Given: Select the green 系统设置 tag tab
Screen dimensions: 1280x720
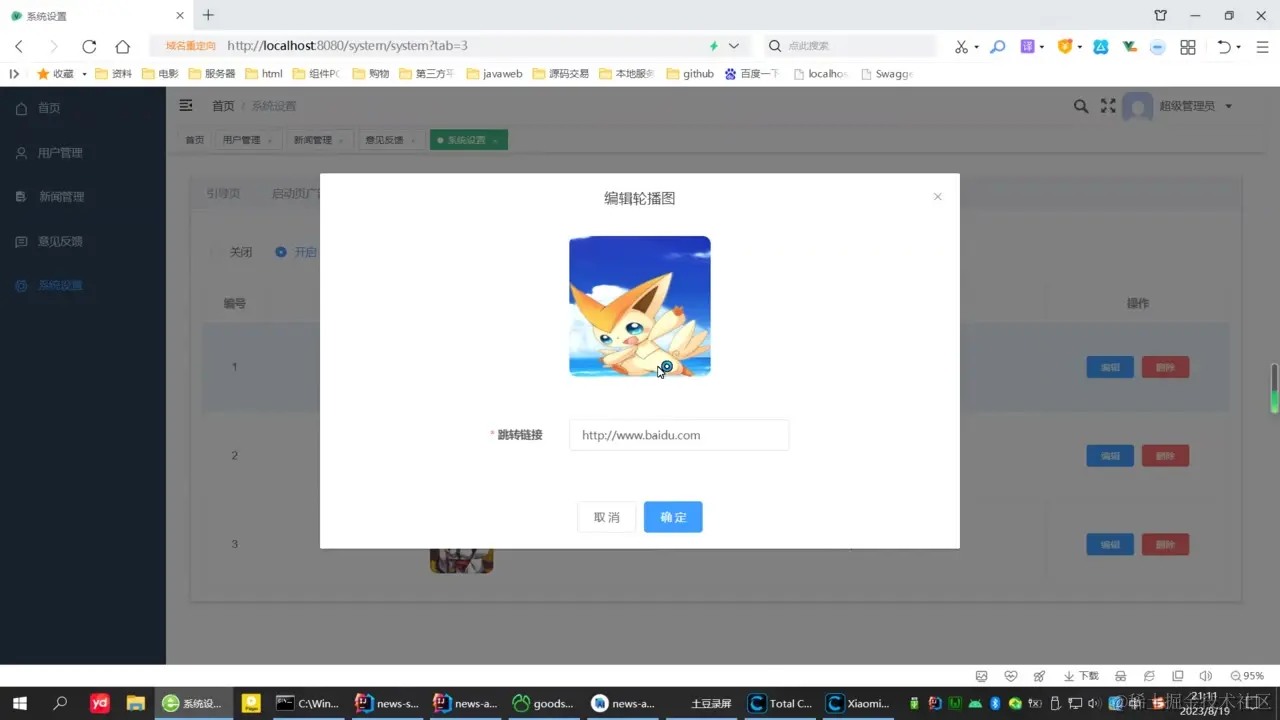Looking at the screenshot, I should (x=469, y=140).
